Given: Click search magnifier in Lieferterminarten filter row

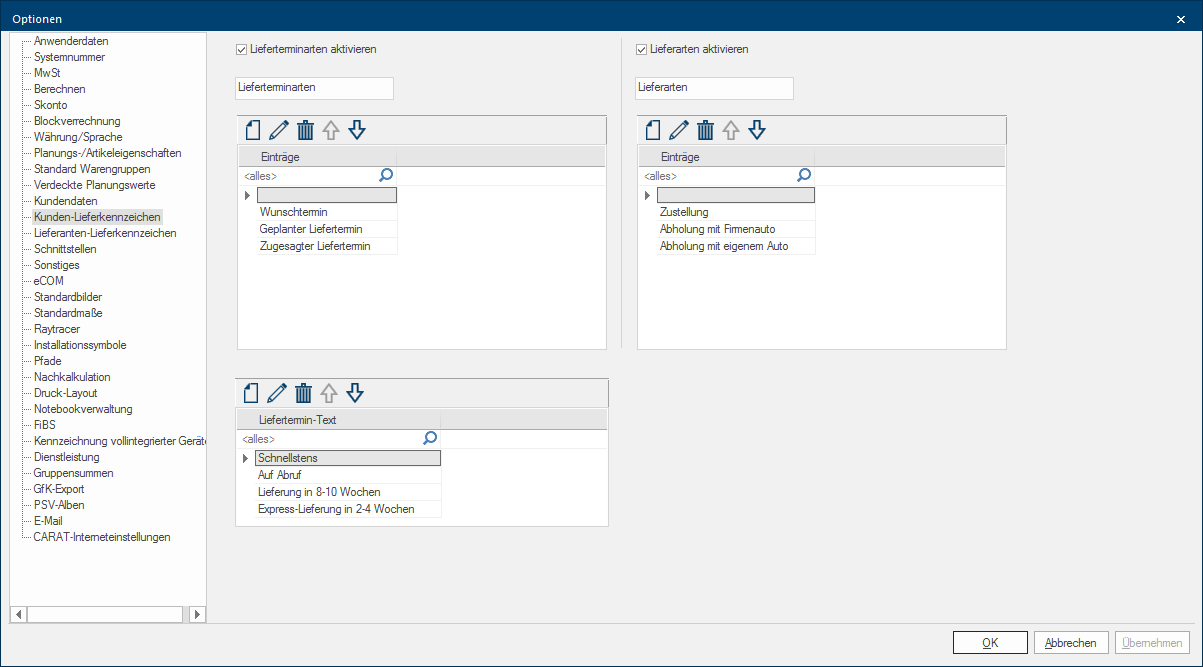Looking at the screenshot, I should coord(386,175).
